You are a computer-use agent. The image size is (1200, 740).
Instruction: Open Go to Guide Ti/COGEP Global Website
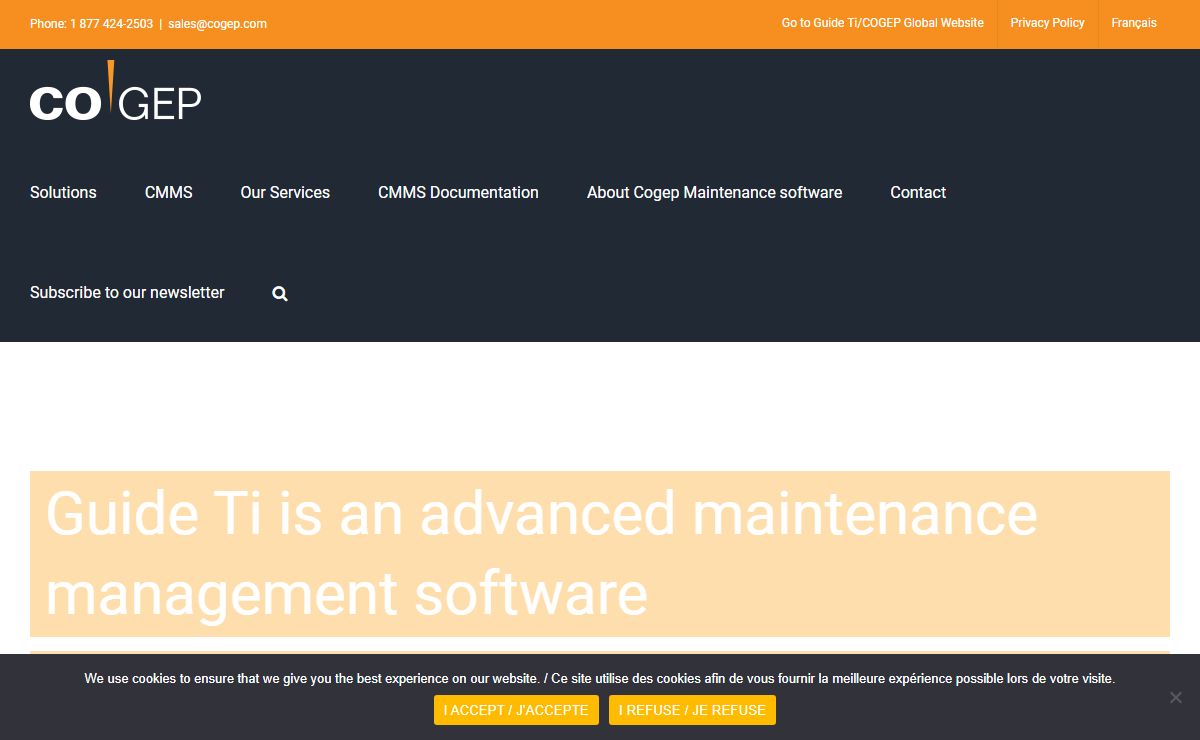click(x=883, y=23)
